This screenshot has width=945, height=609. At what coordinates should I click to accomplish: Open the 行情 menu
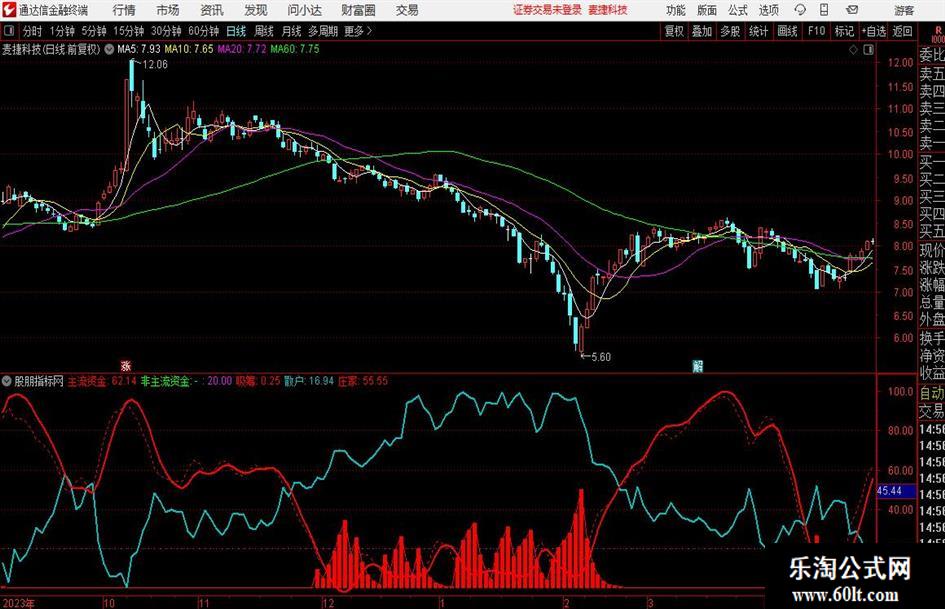124,10
